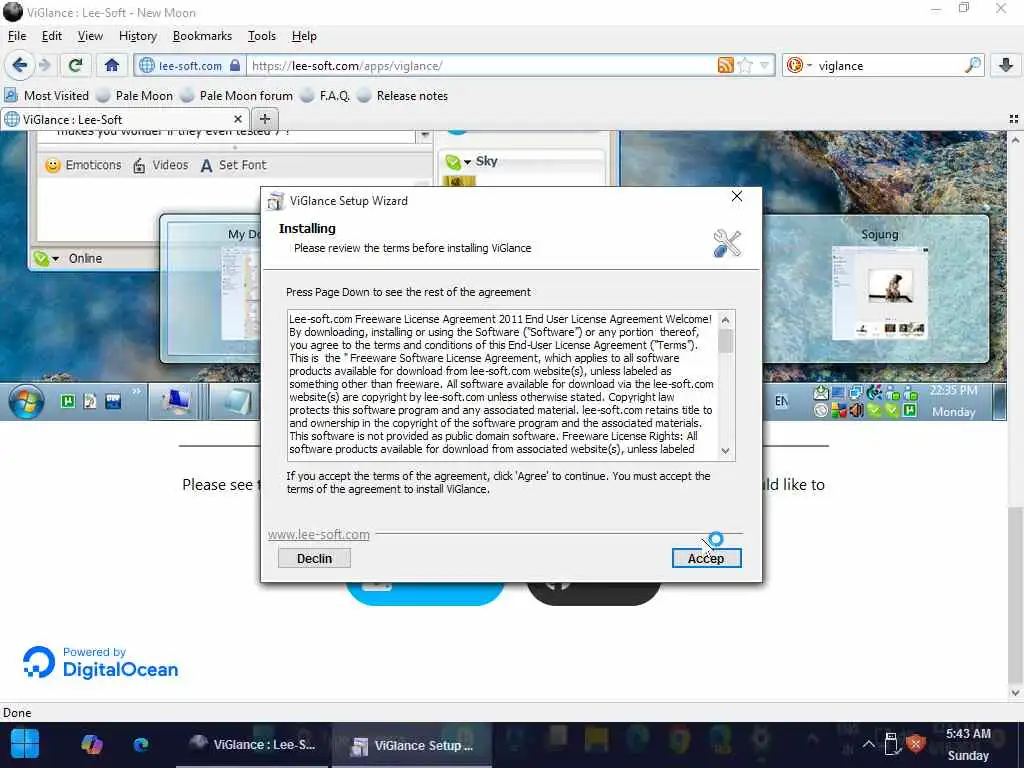Image resolution: width=1024 pixels, height=768 pixels.
Task: Click the browser page vertical scrollbar thumb
Action: pos(1016,594)
